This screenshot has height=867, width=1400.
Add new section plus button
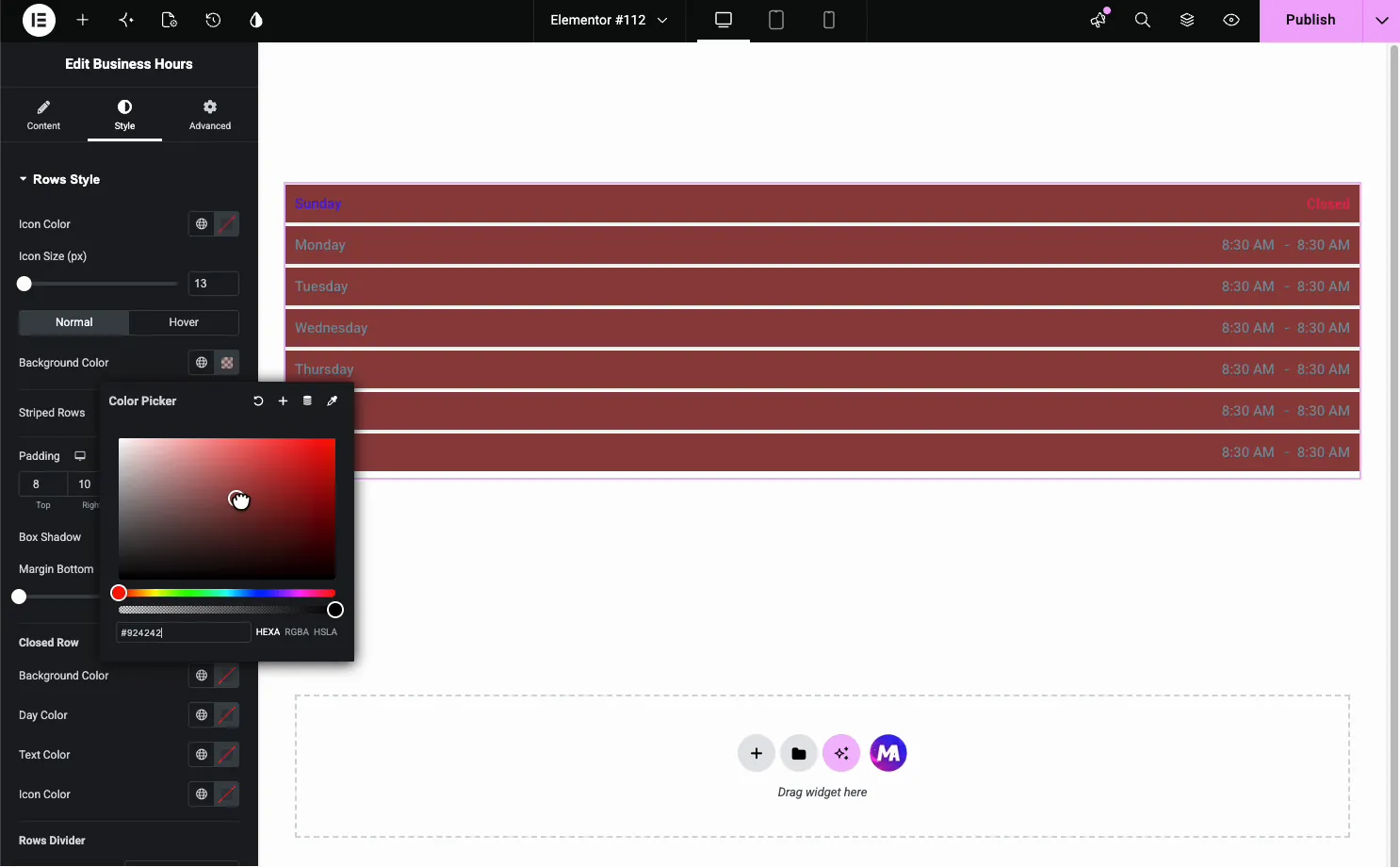click(x=757, y=753)
